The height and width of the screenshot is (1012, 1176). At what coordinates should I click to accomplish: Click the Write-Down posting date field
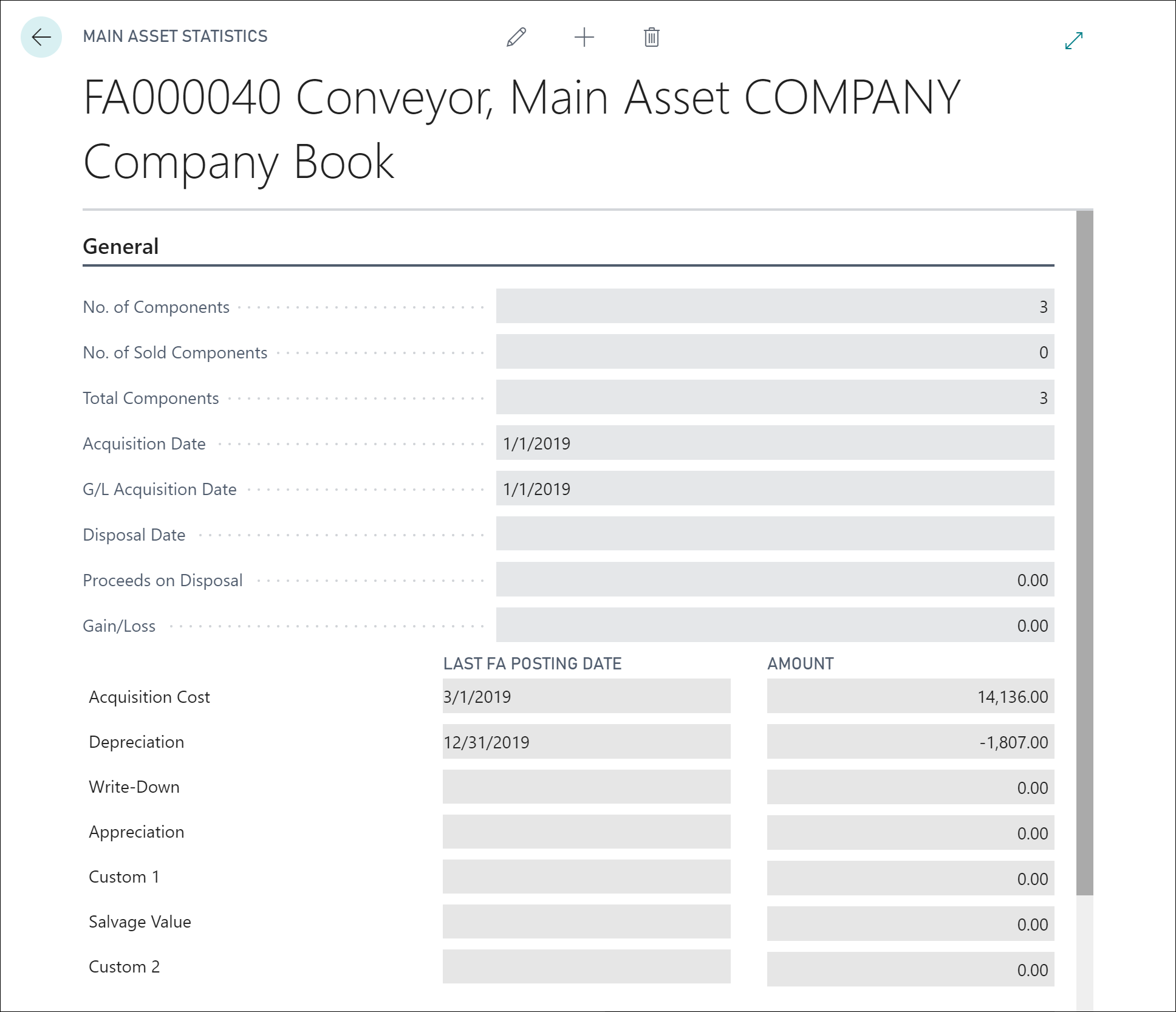(x=586, y=787)
